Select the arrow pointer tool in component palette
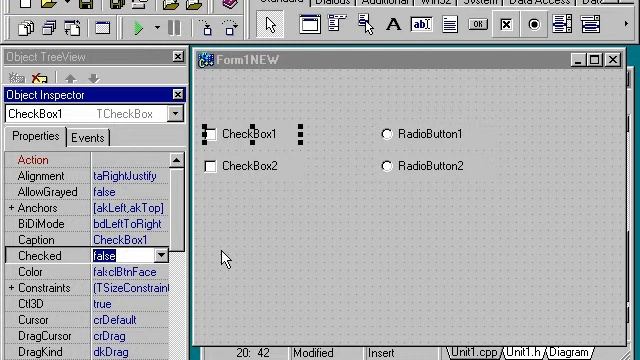The image size is (640, 360). pos(270,25)
